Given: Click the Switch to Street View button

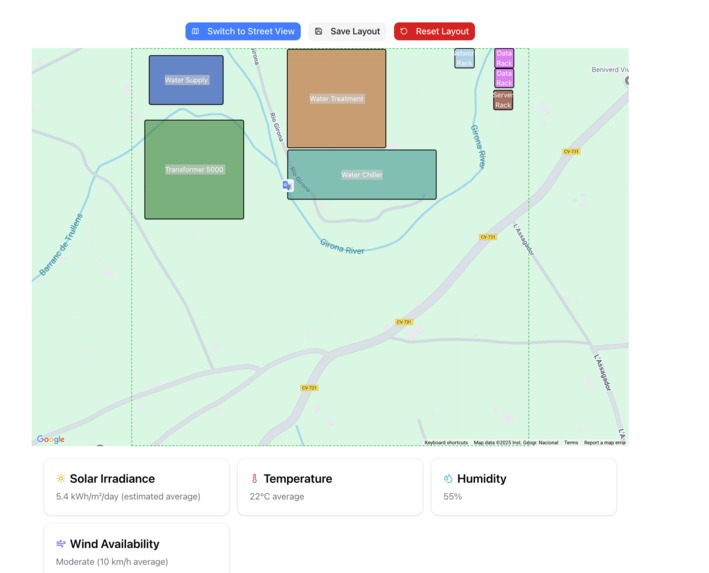Looking at the screenshot, I should pos(243,31).
